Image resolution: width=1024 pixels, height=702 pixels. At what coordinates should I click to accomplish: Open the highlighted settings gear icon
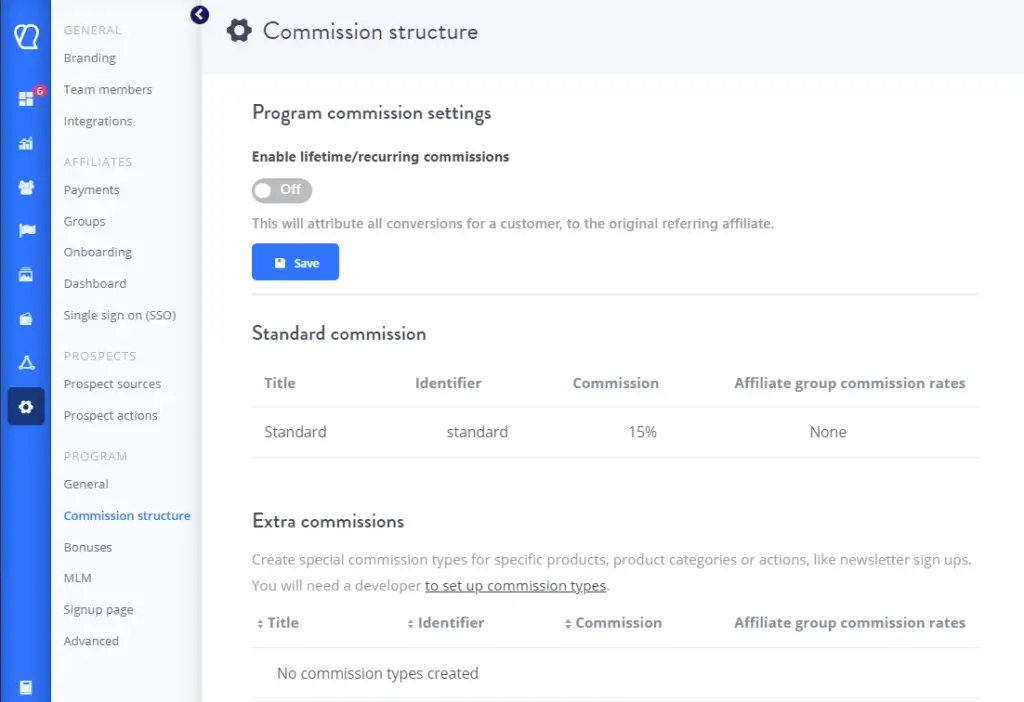(25, 407)
